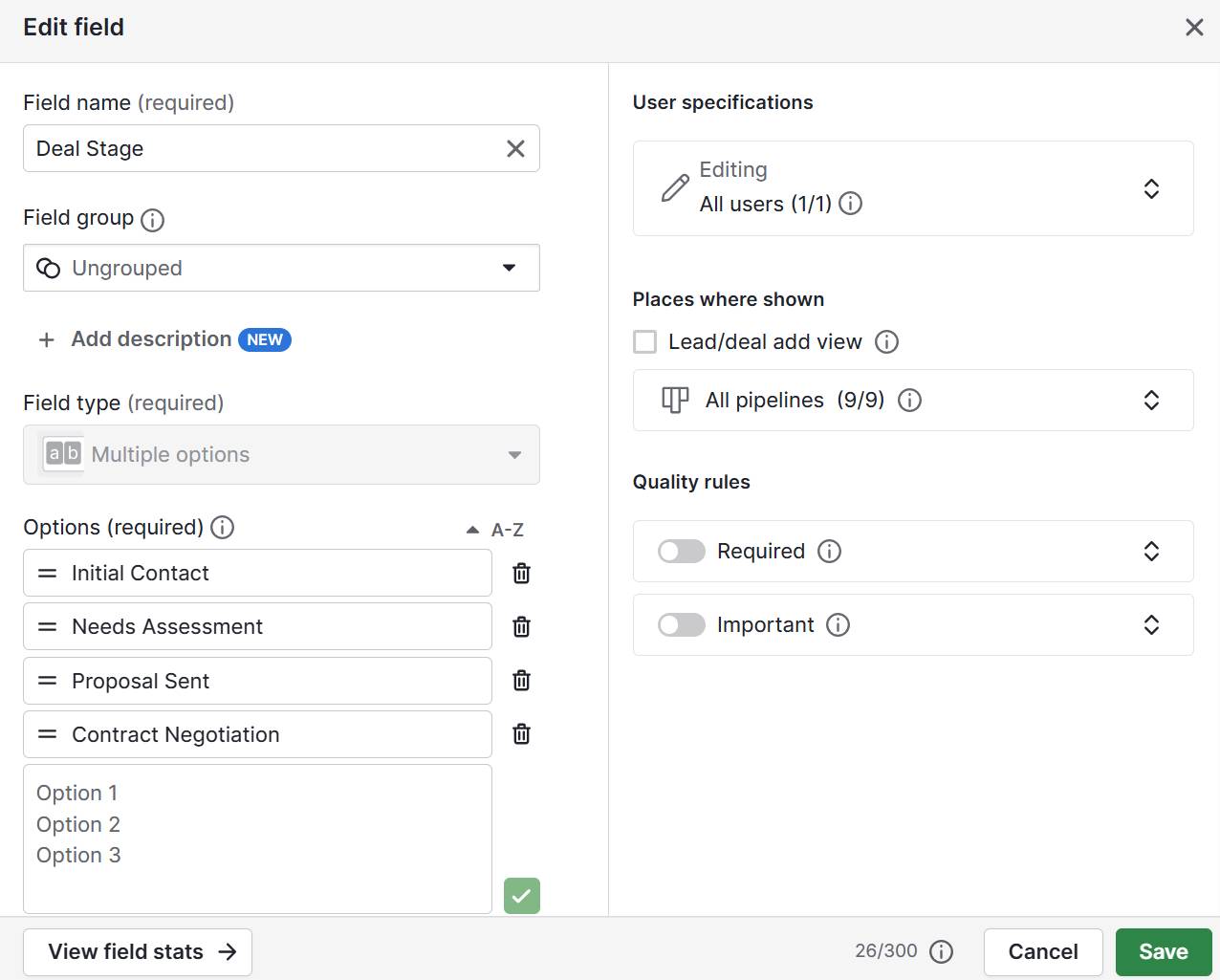The image size is (1220, 980).
Task: Open the Field group info icon
Action: [151, 220]
